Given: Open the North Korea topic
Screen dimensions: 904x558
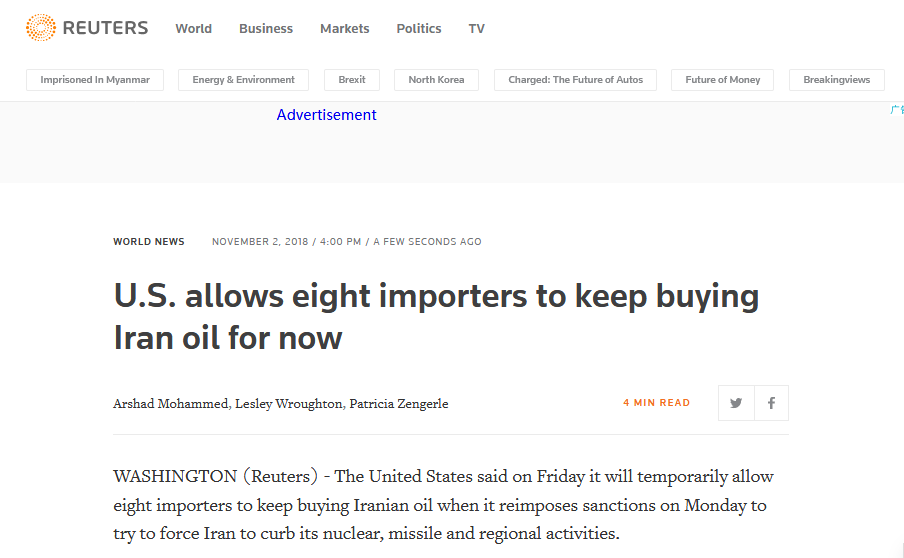Looking at the screenshot, I should click(x=436, y=80).
